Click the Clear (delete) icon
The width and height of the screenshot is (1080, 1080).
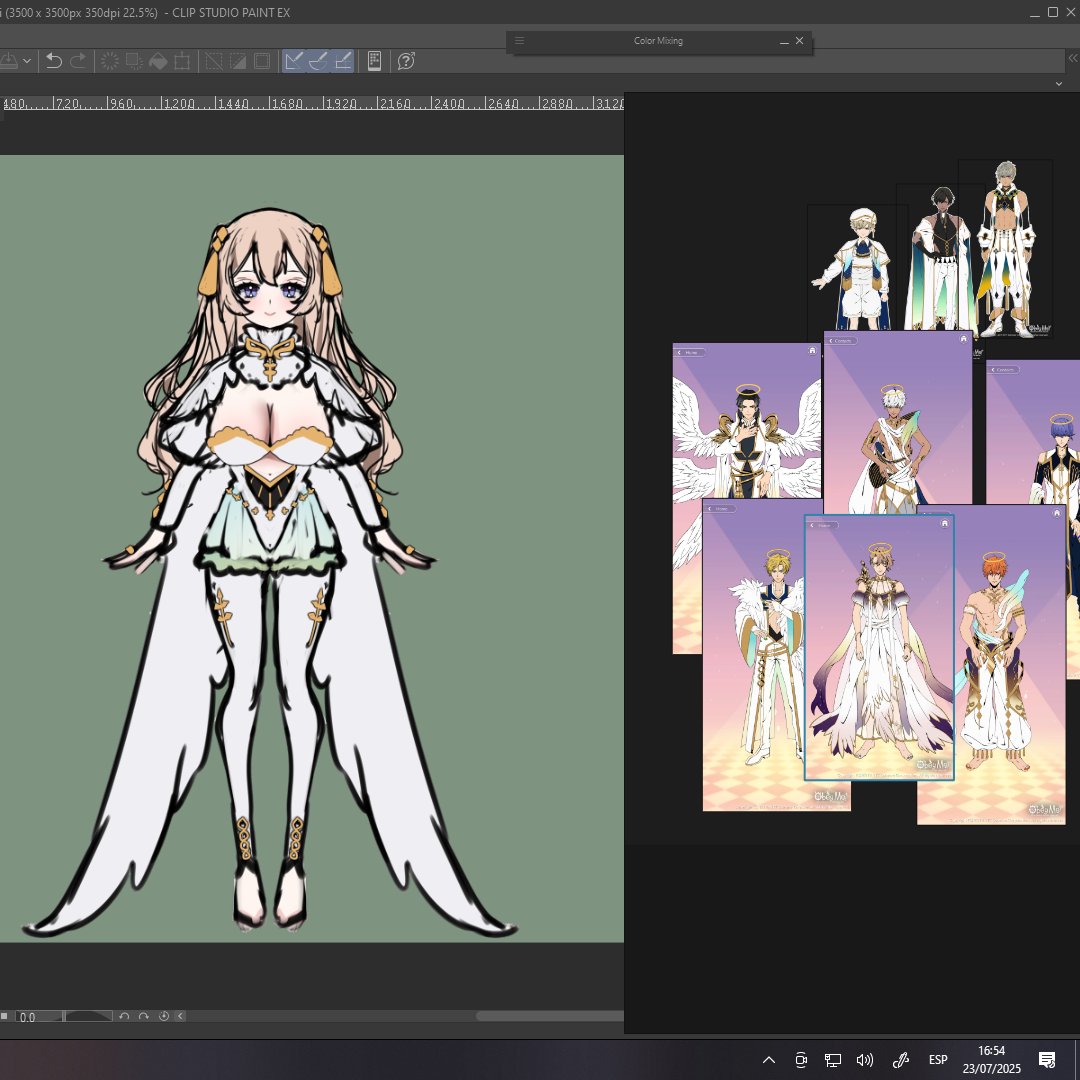click(109, 61)
